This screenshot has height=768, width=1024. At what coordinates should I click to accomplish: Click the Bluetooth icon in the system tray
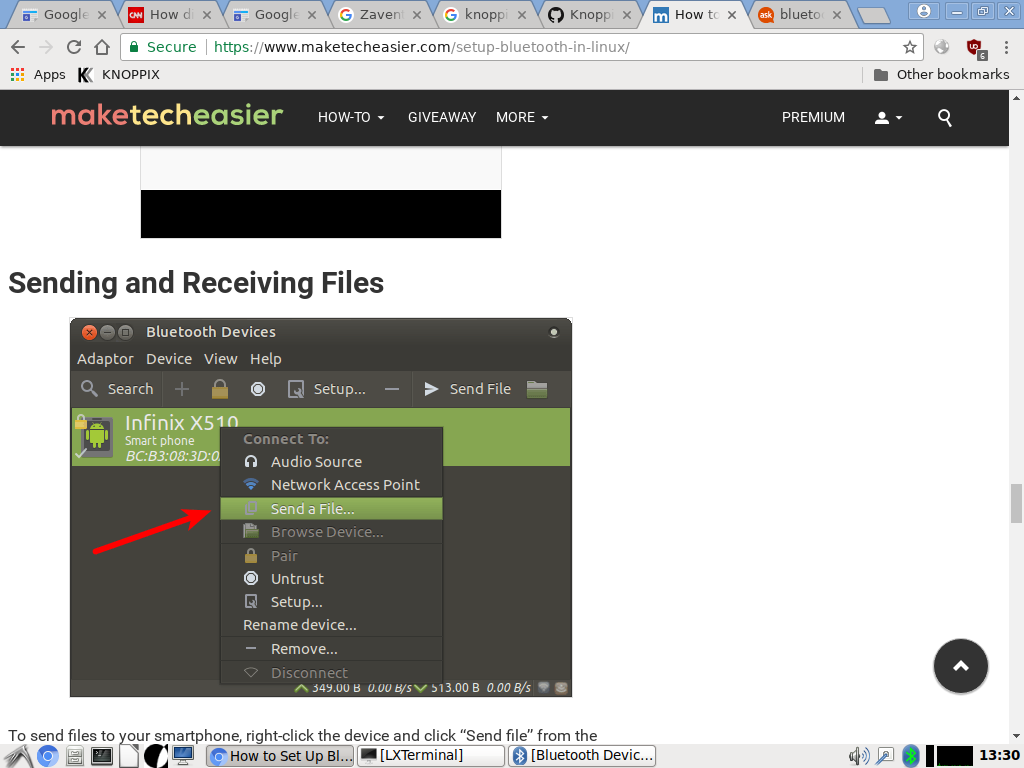pos(911,755)
